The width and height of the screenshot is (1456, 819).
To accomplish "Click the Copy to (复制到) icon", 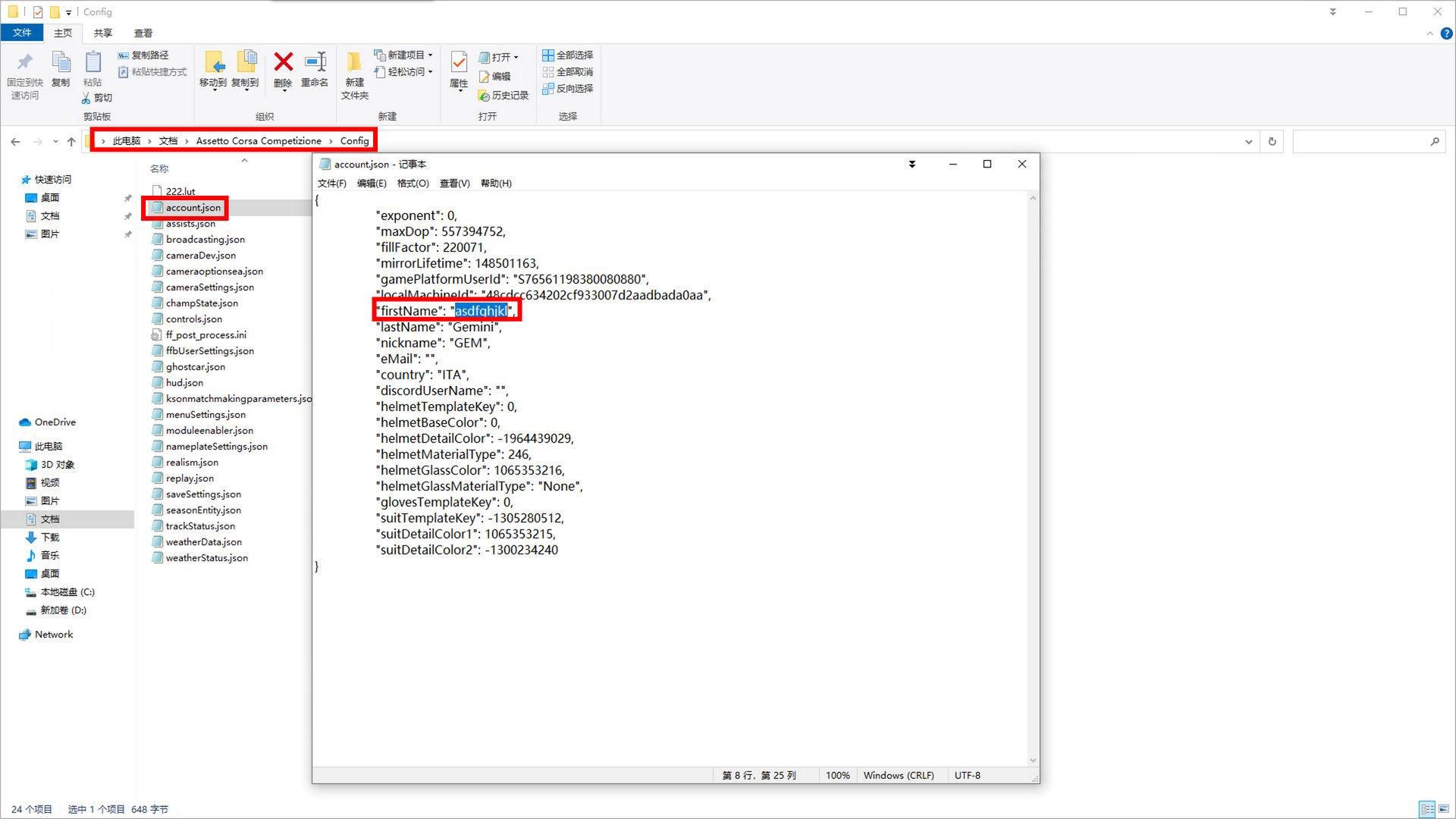I will coord(246,62).
